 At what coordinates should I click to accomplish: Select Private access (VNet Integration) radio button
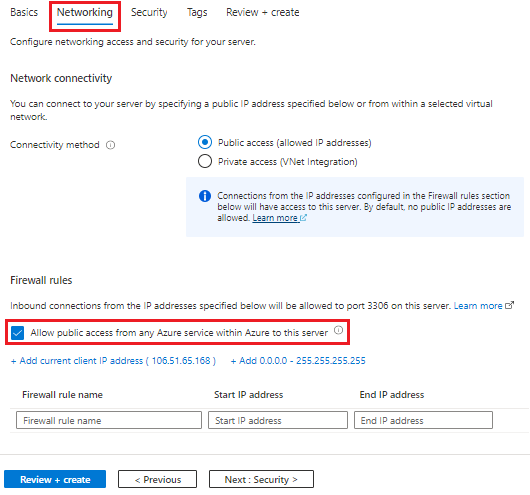point(205,161)
